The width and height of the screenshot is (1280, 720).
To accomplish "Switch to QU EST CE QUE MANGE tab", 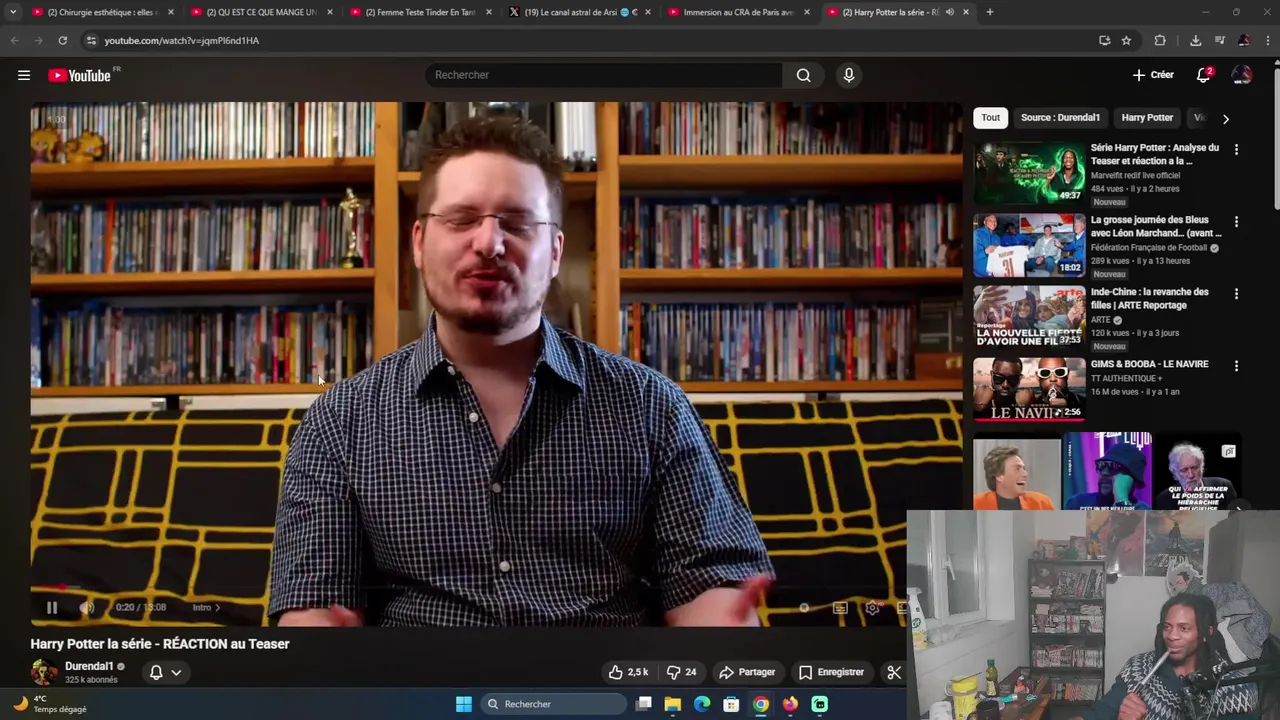I will pos(260,12).
